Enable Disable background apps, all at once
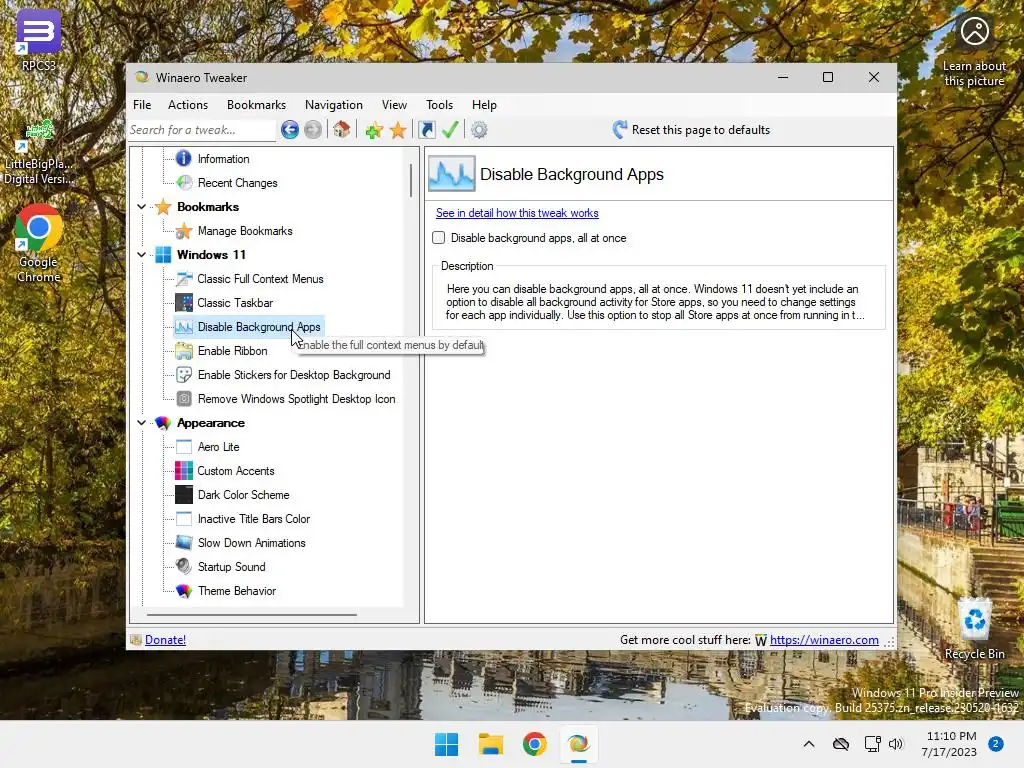Image resolution: width=1024 pixels, height=768 pixels. point(439,238)
